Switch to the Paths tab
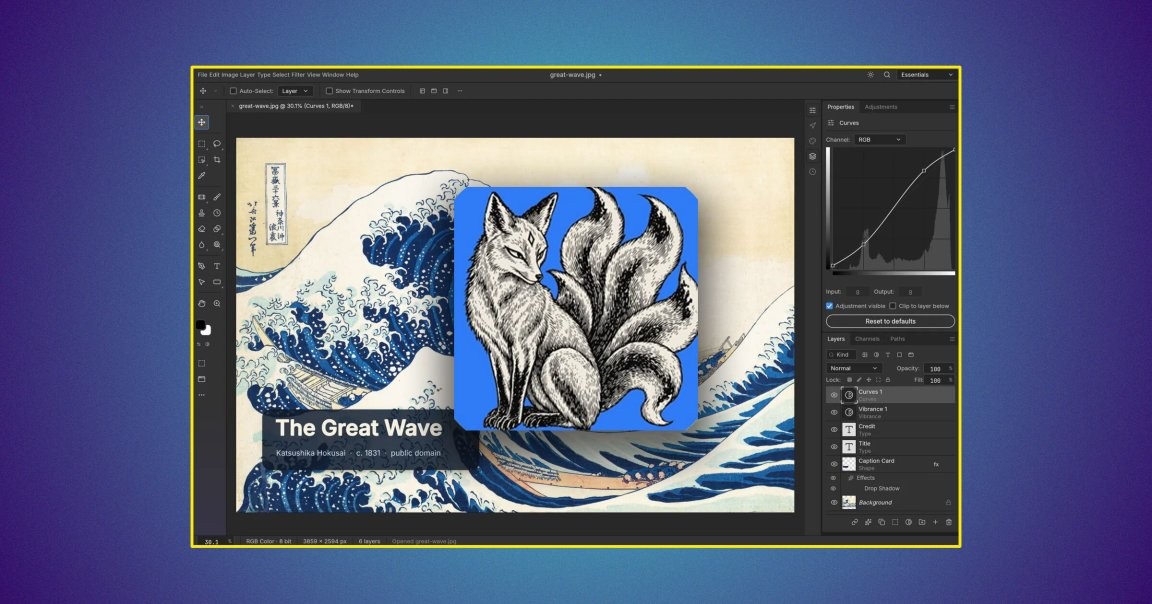 pyautogui.click(x=897, y=339)
